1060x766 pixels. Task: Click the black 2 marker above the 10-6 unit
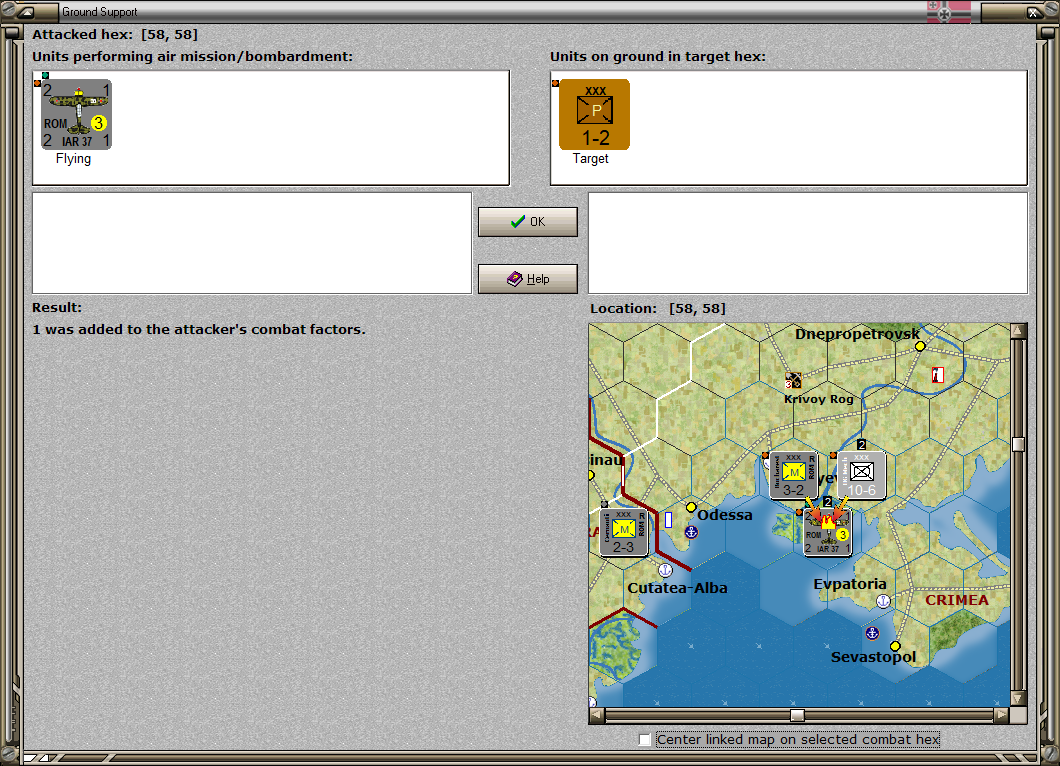[x=861, y=445]
